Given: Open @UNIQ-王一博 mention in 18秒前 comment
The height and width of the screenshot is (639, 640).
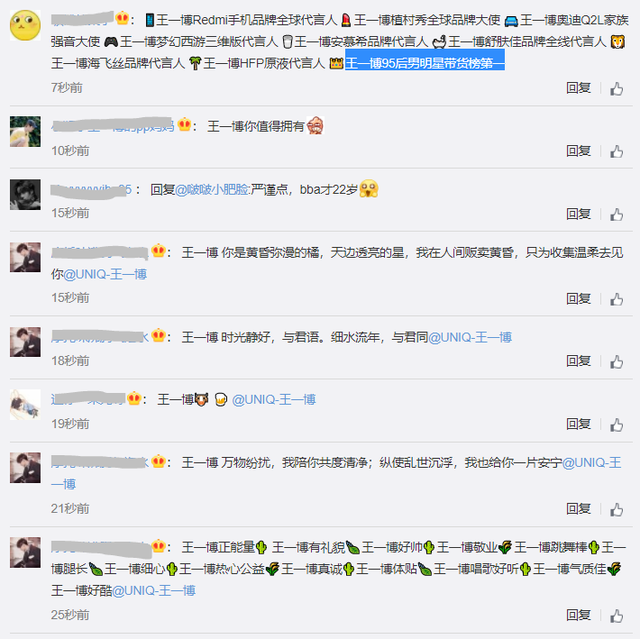Looking at the screenshot, I should pyautogui.click(x=470, y=337).
